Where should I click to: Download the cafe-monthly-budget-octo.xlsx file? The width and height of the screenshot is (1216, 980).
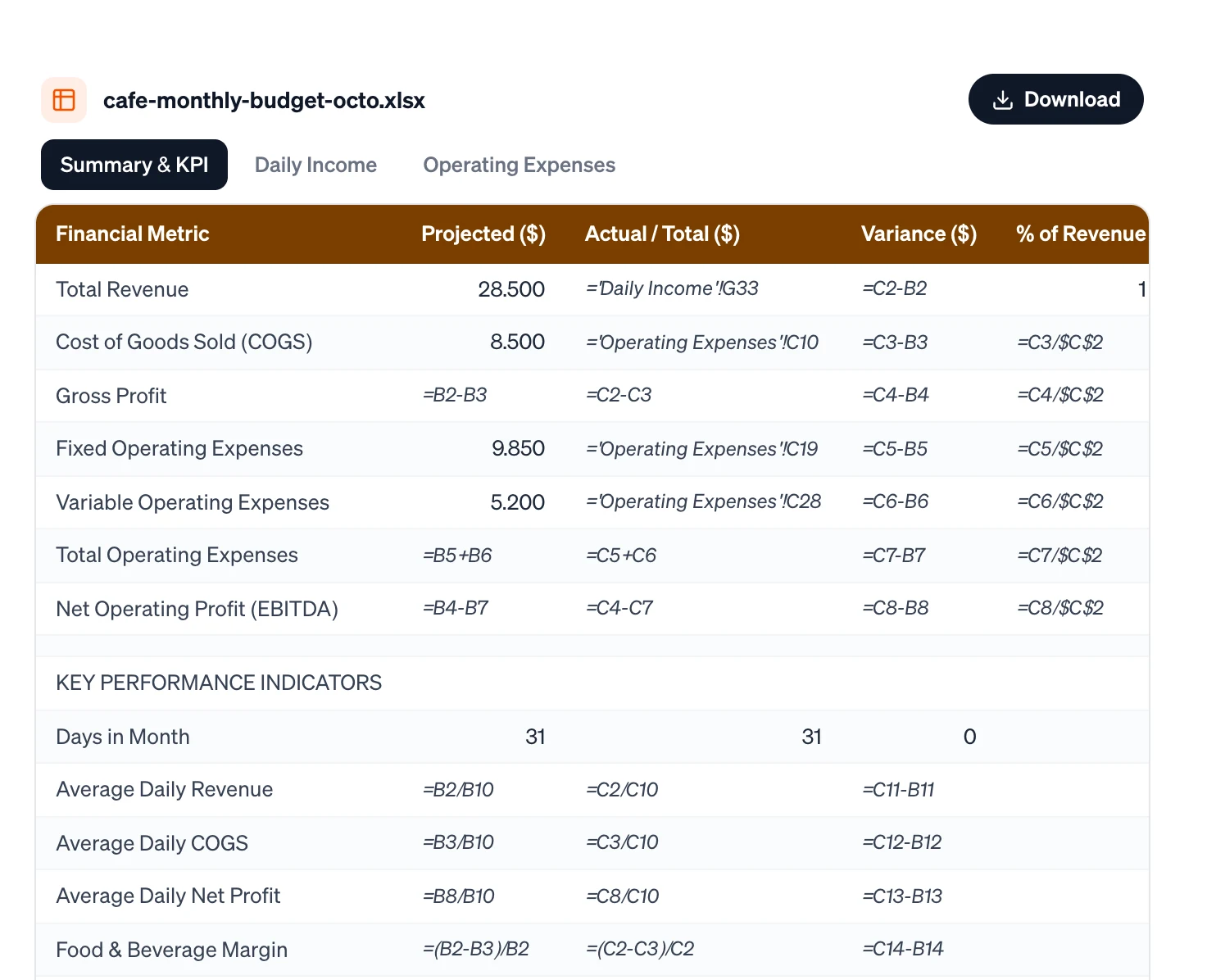coord(1055,99)
